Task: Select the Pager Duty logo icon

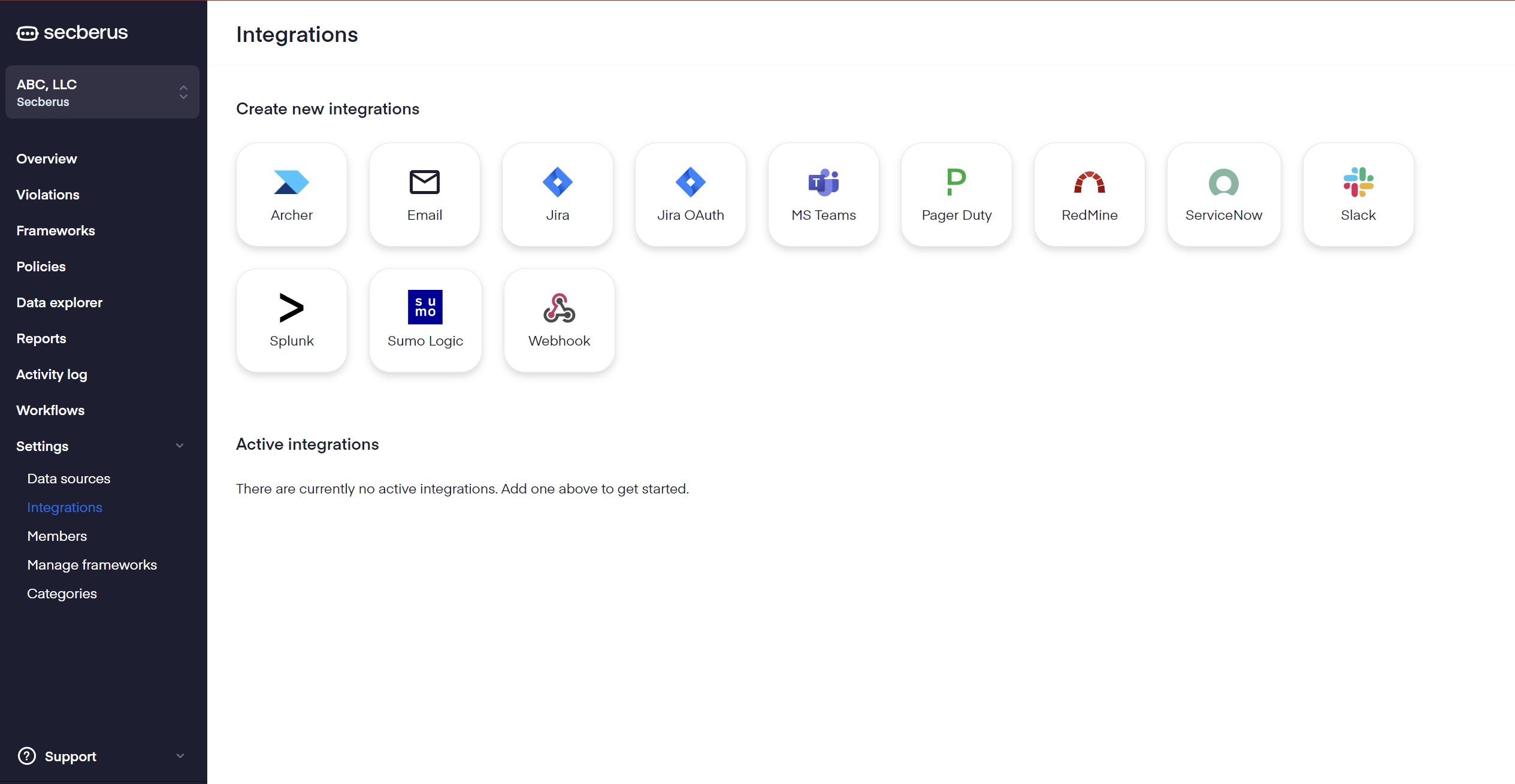Action: [957, 181]
